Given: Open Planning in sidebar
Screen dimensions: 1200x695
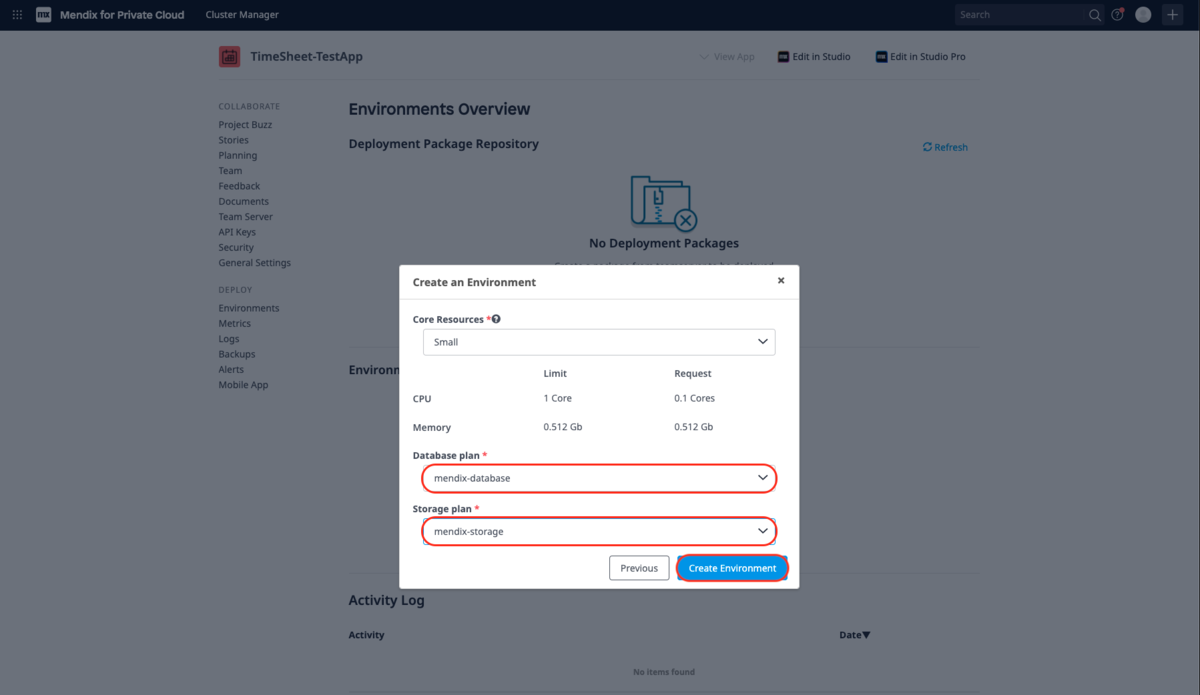Looking at the screenshot, I should [x=238, y=155].
